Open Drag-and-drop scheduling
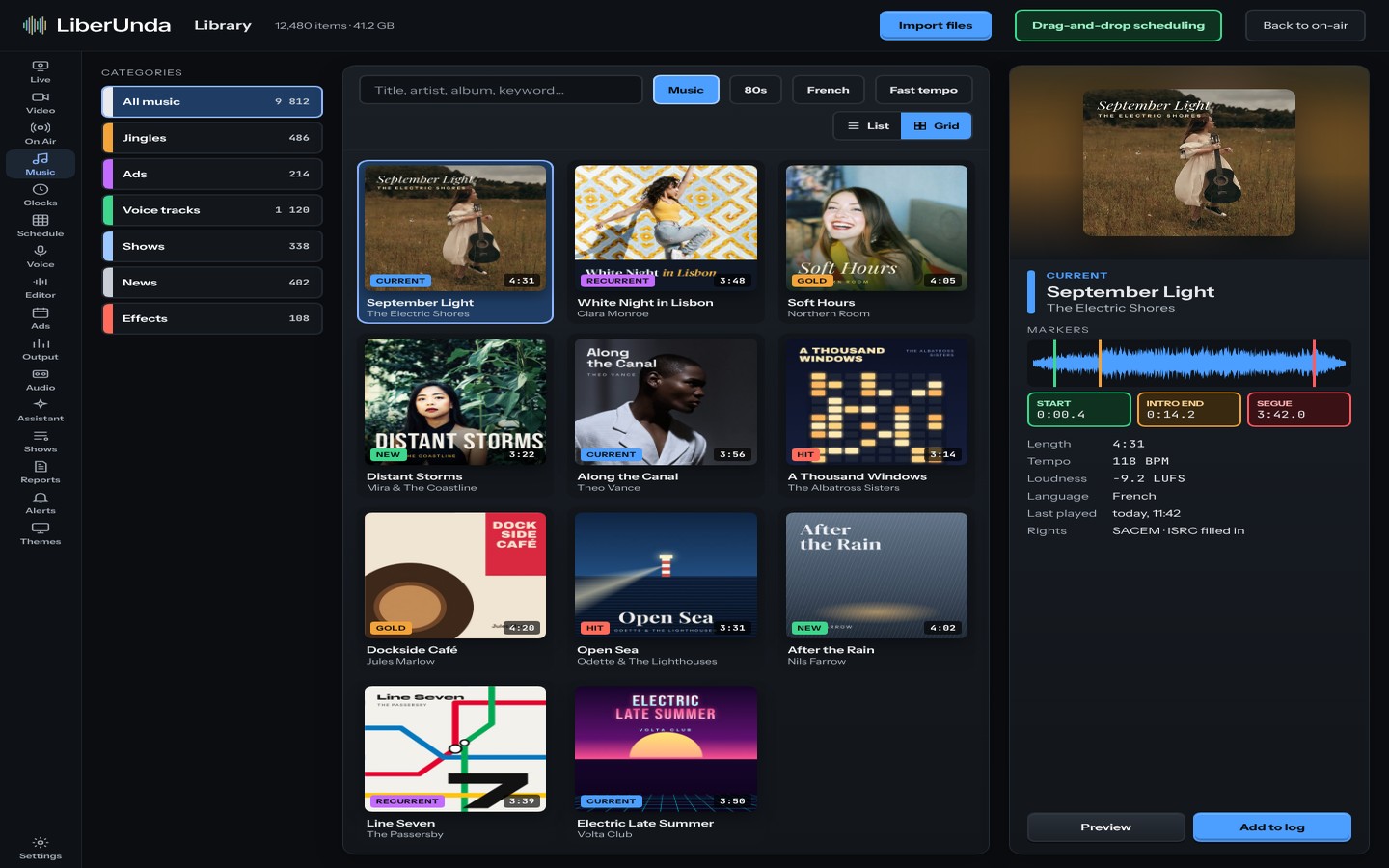The width and height of the screenshot is (1389, 868). pyautogui.click(x=1118, y=25)
